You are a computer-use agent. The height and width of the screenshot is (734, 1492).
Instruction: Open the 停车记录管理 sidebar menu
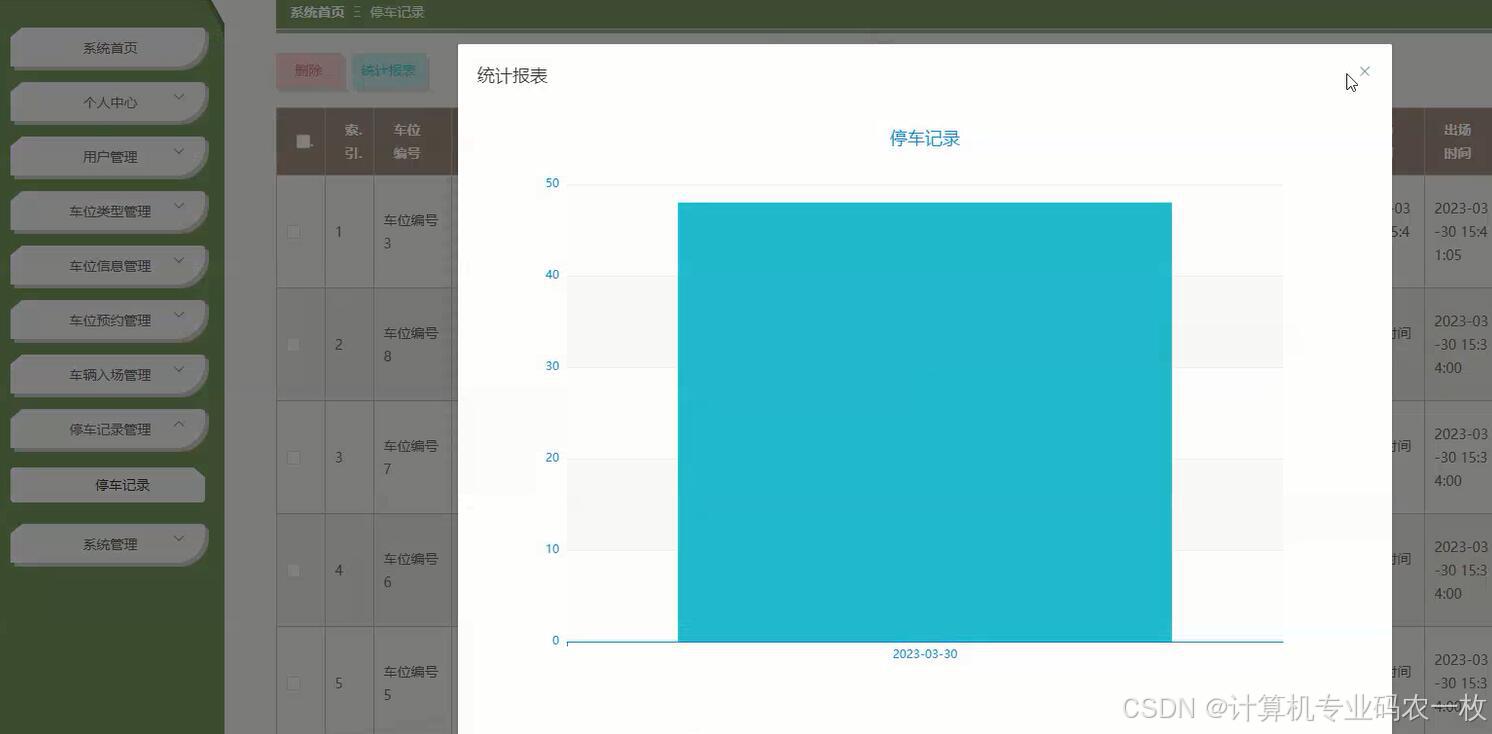(x=109, y=429)
